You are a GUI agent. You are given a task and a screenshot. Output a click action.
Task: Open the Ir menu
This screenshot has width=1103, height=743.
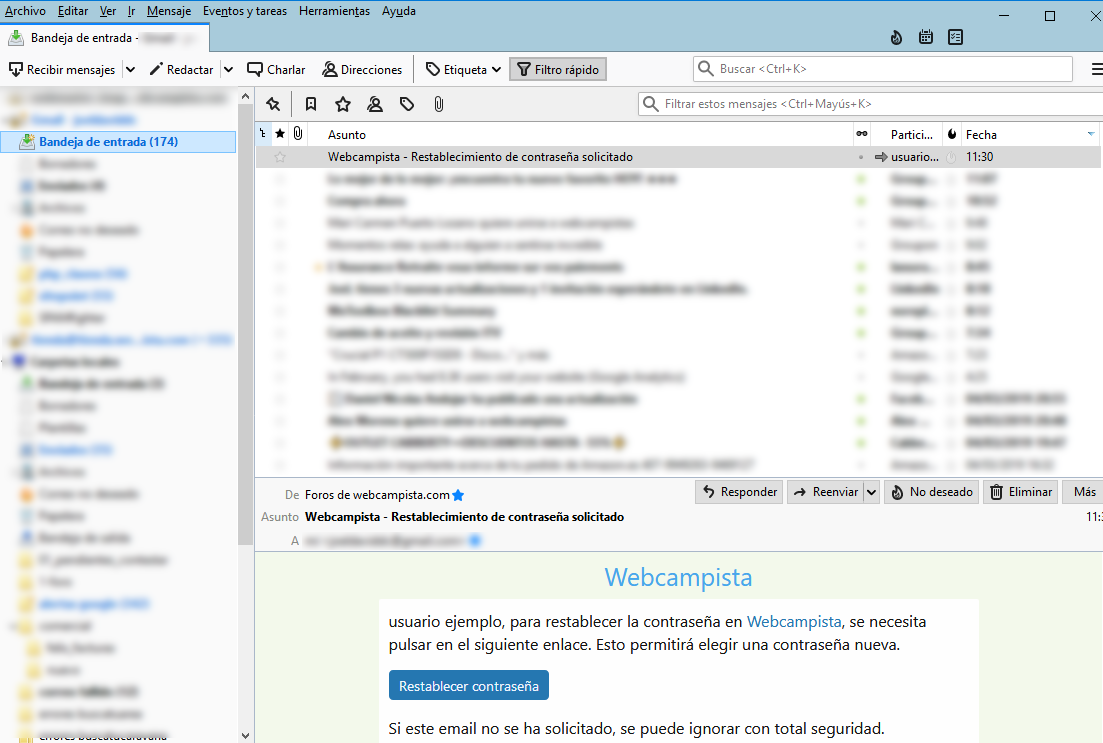pos(132,11)
